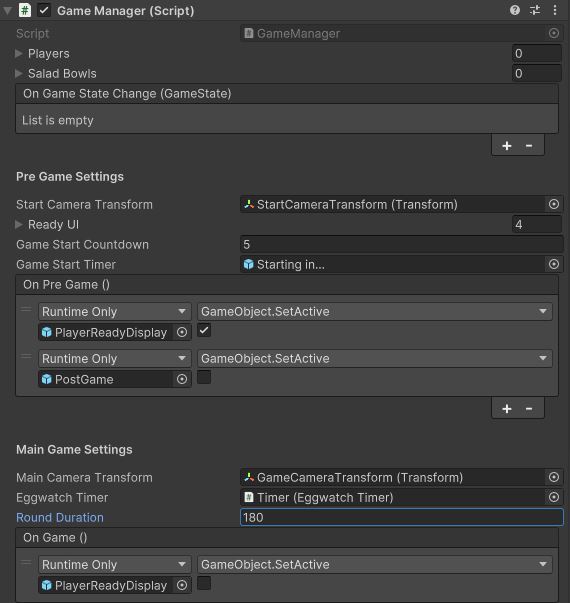Open the component preset selector icon
The height and width of the screenshot is (603, 570).
coord(535,10)
